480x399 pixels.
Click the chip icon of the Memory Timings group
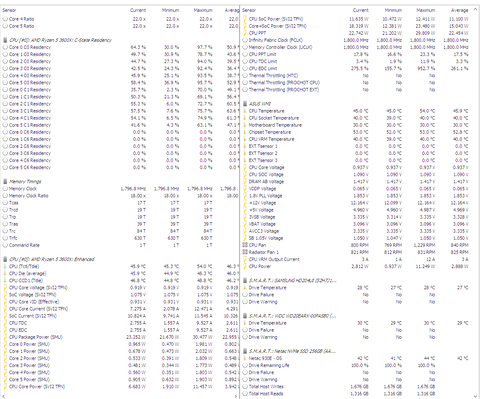[x=5, y=182]
